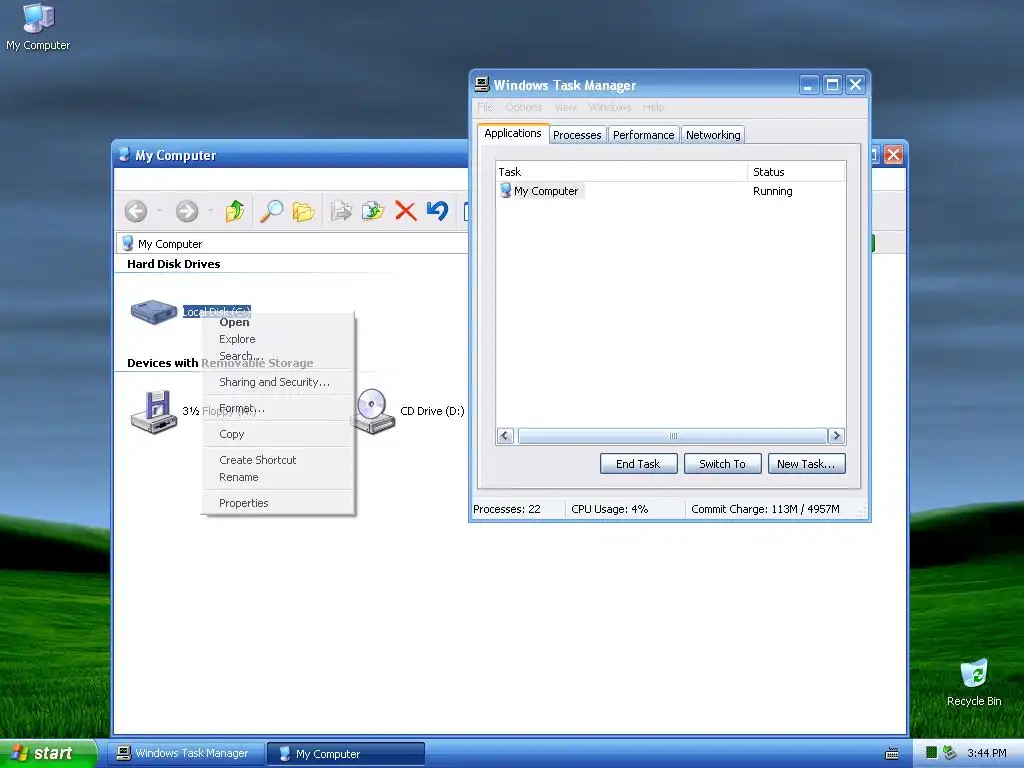Click the Forward arrow in My Computer toolbar
1024x768 pixels.
click(x=187, y=211)
